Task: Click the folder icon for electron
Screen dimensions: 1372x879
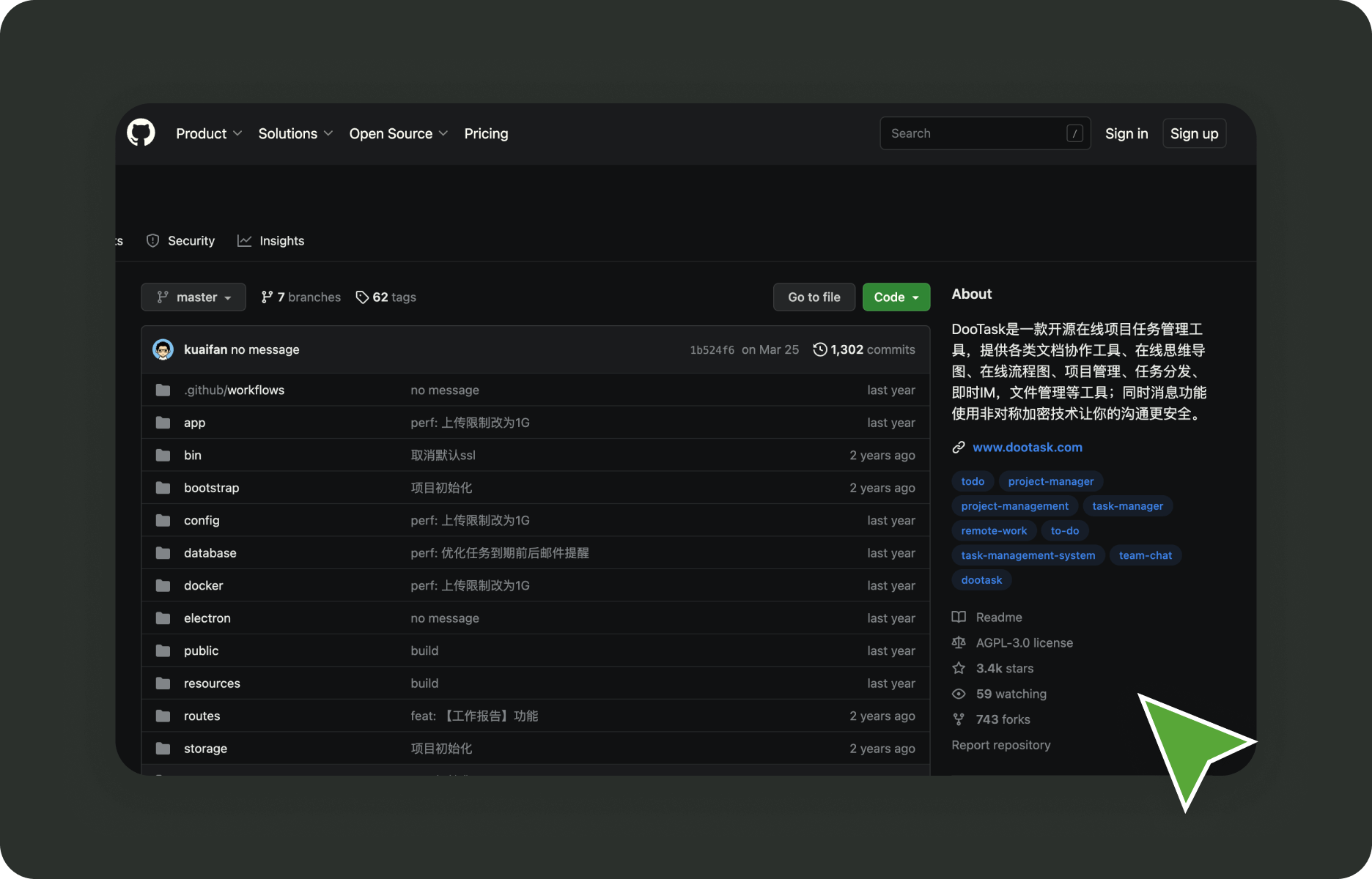Action: tap(163, 618)
